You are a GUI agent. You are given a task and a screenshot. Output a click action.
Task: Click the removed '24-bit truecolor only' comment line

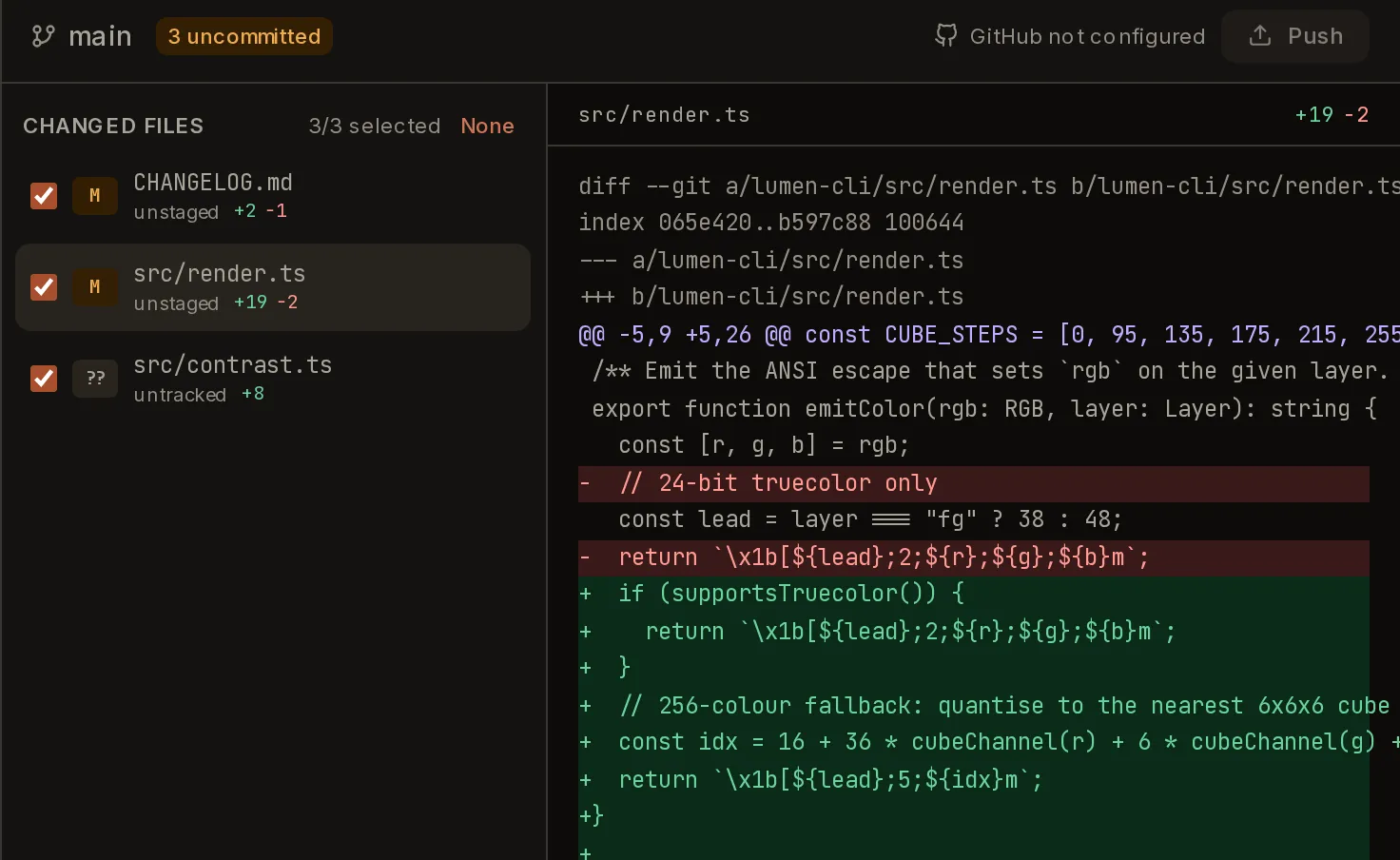pyautogui.click(x=974, y=483)
